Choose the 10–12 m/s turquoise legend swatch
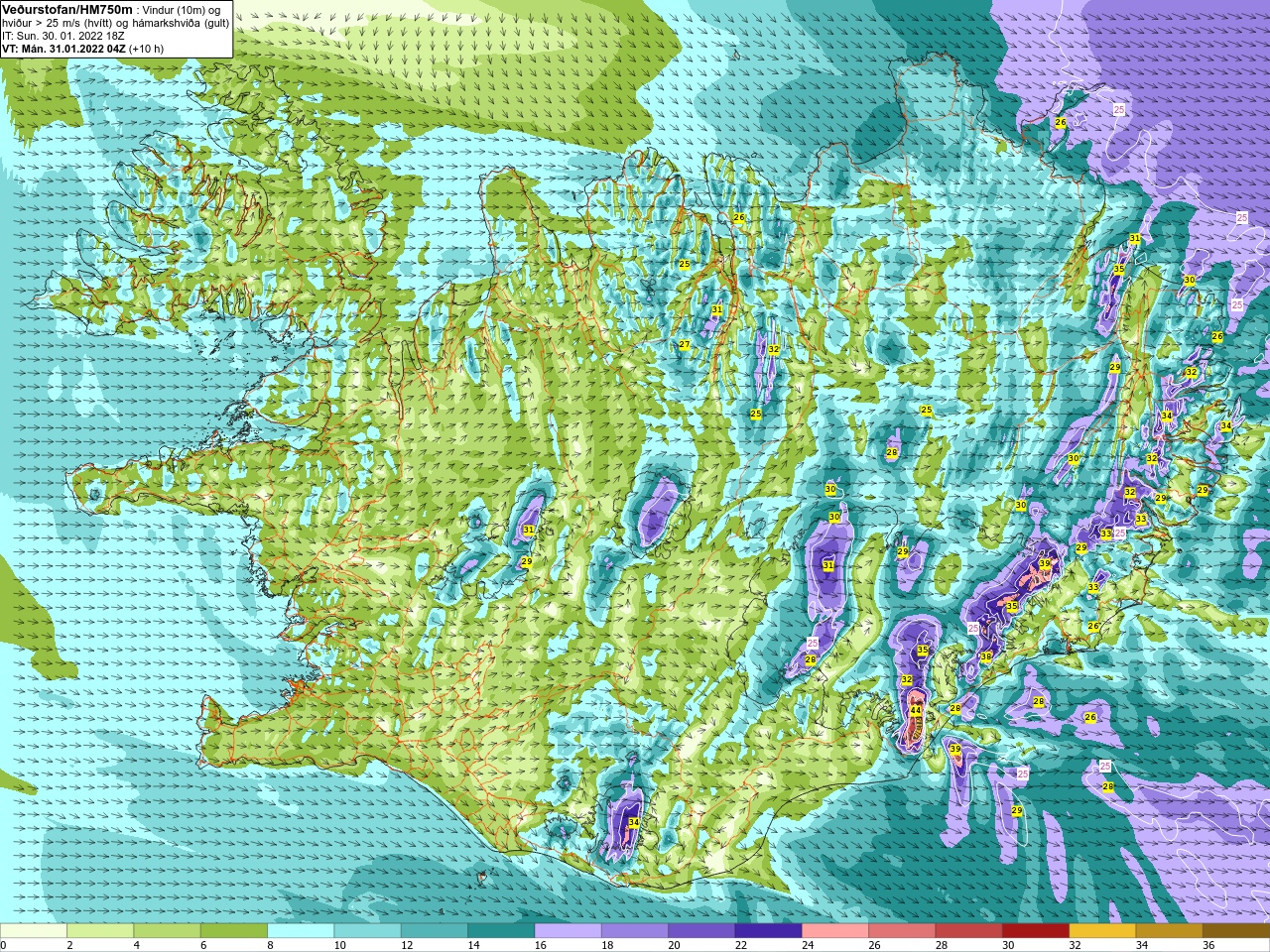This screenshot has height=952, width=1270. [x=367, y=931]
